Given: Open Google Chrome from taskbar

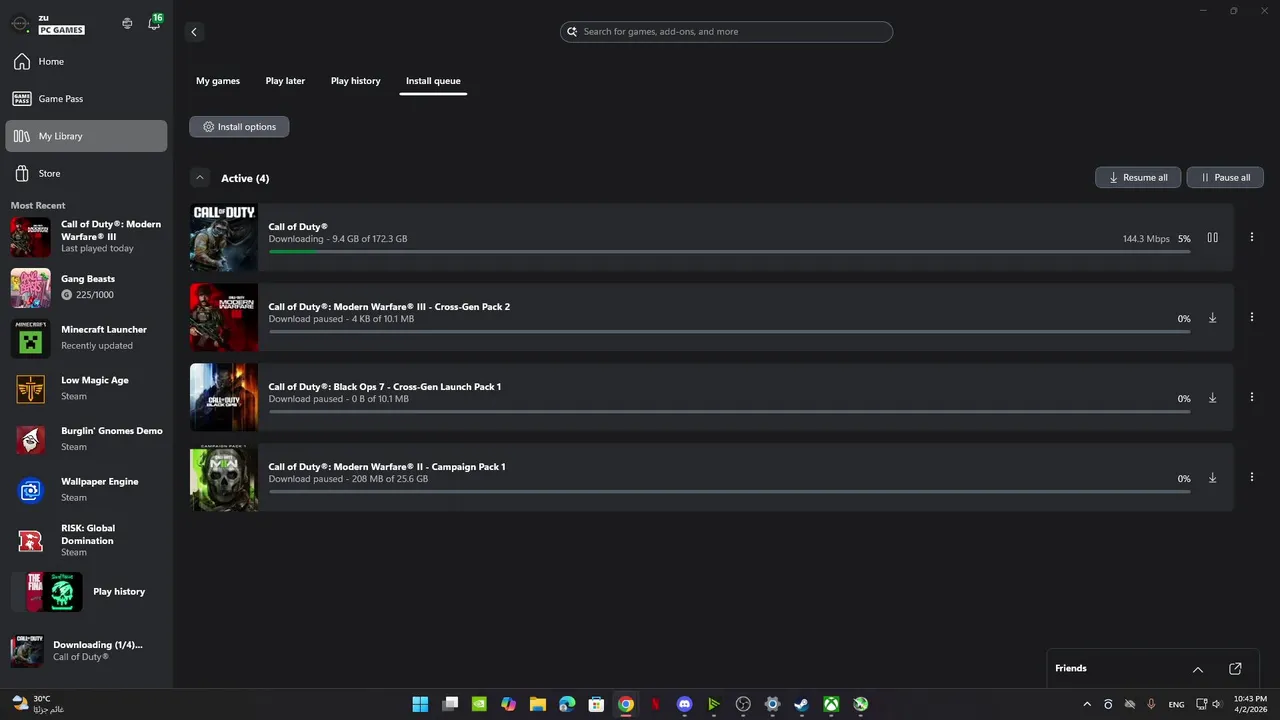Looking at the screenshot, I should tap(626, 704).
